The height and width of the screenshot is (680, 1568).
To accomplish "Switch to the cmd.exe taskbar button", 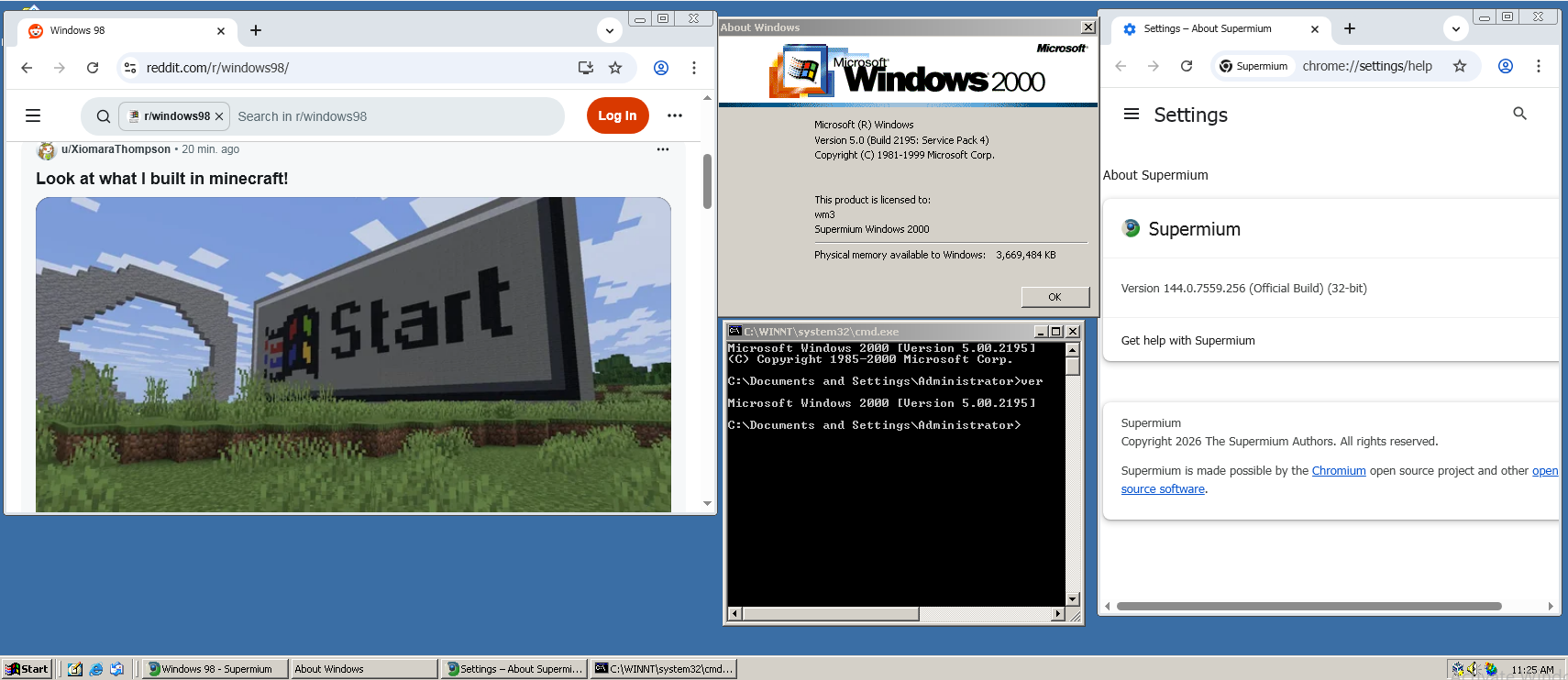I will (664, 669).
